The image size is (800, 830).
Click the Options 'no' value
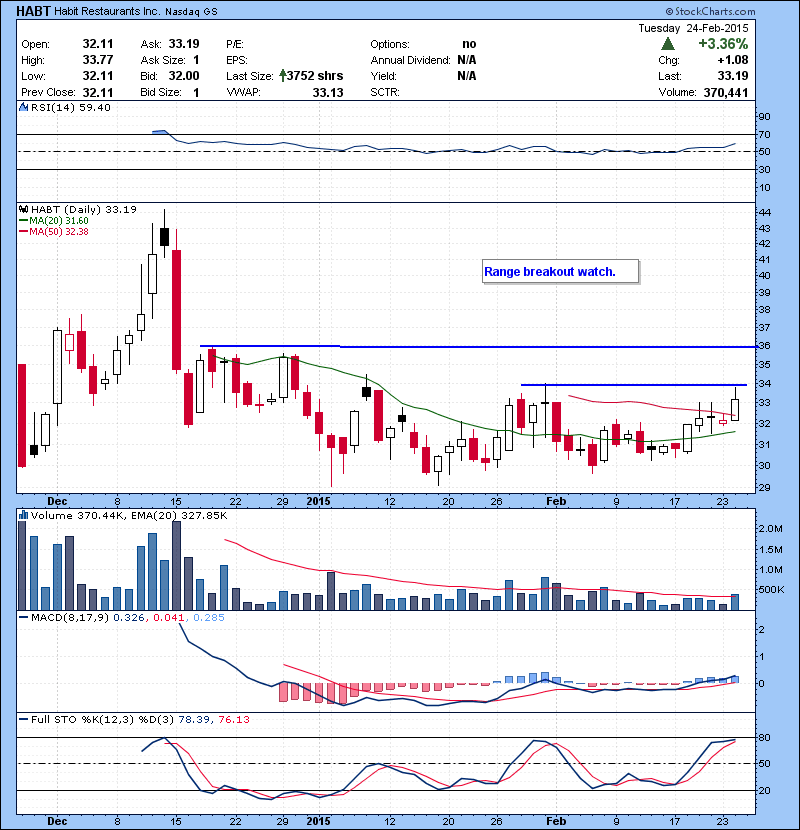[469, 44]
